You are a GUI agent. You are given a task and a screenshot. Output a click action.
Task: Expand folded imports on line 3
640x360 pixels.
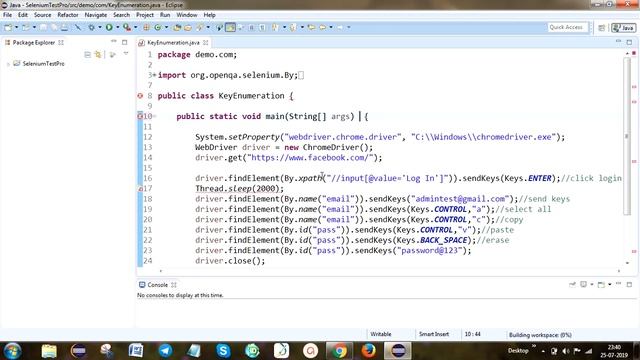154,75
